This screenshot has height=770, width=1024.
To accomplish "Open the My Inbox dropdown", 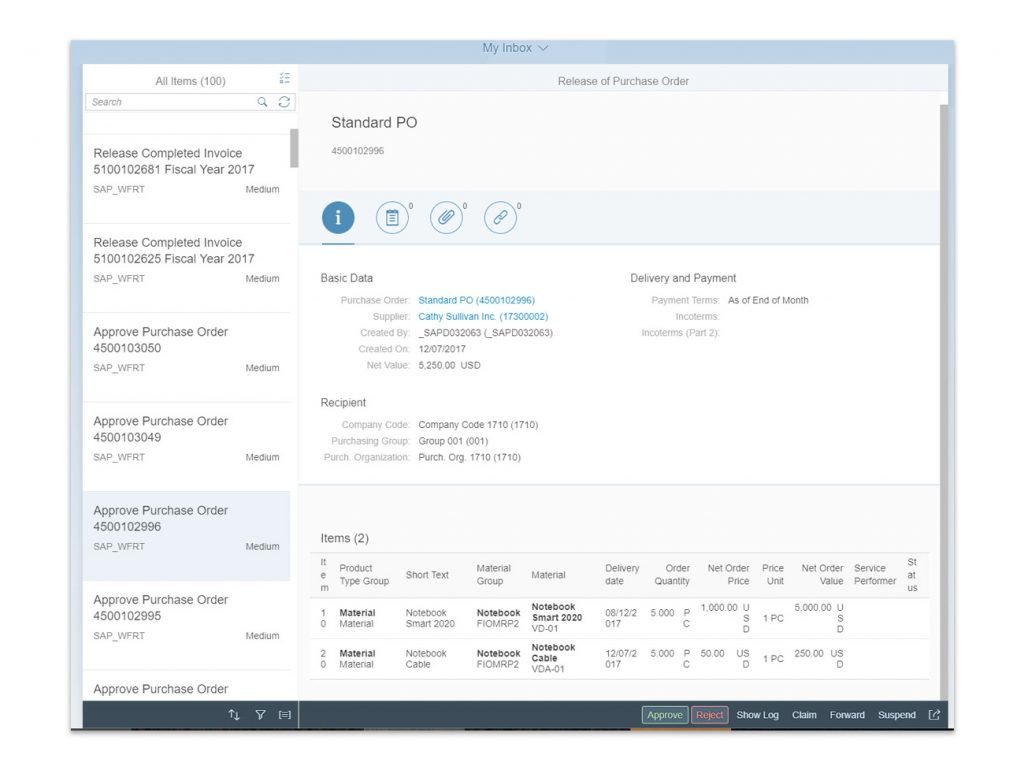I will coord(515,47).
